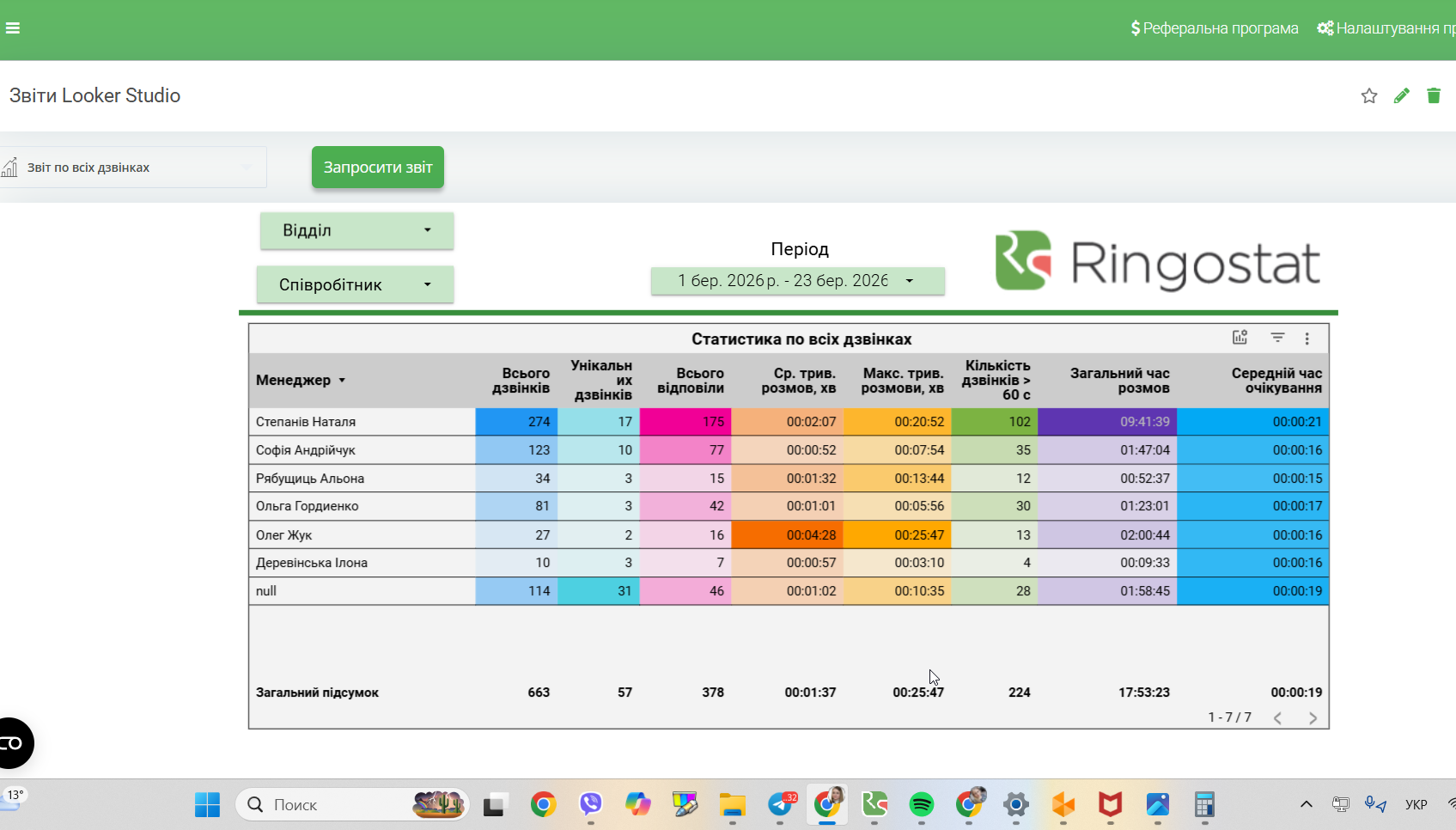Open the Windows Start menu
Viewport: 1456px width, 830px height.
pos(207,805)
